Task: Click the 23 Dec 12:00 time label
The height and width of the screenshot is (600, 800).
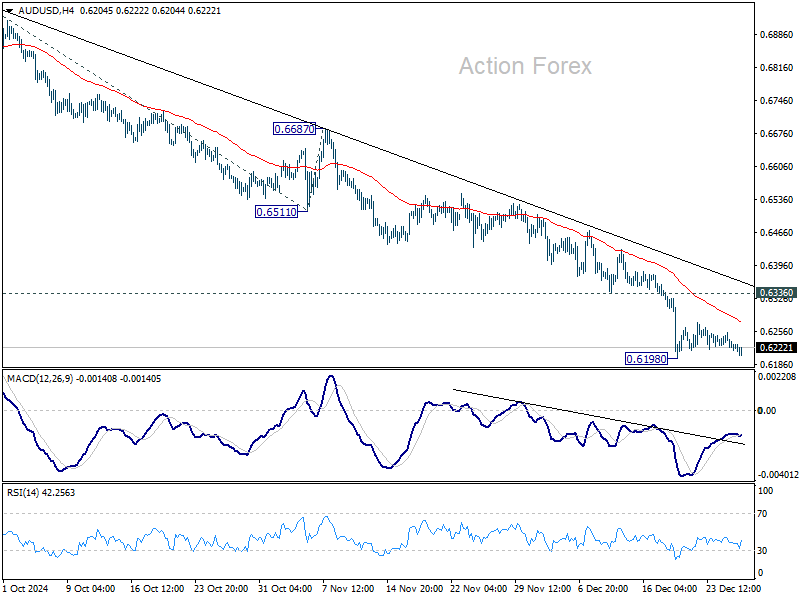Action: 733,588
